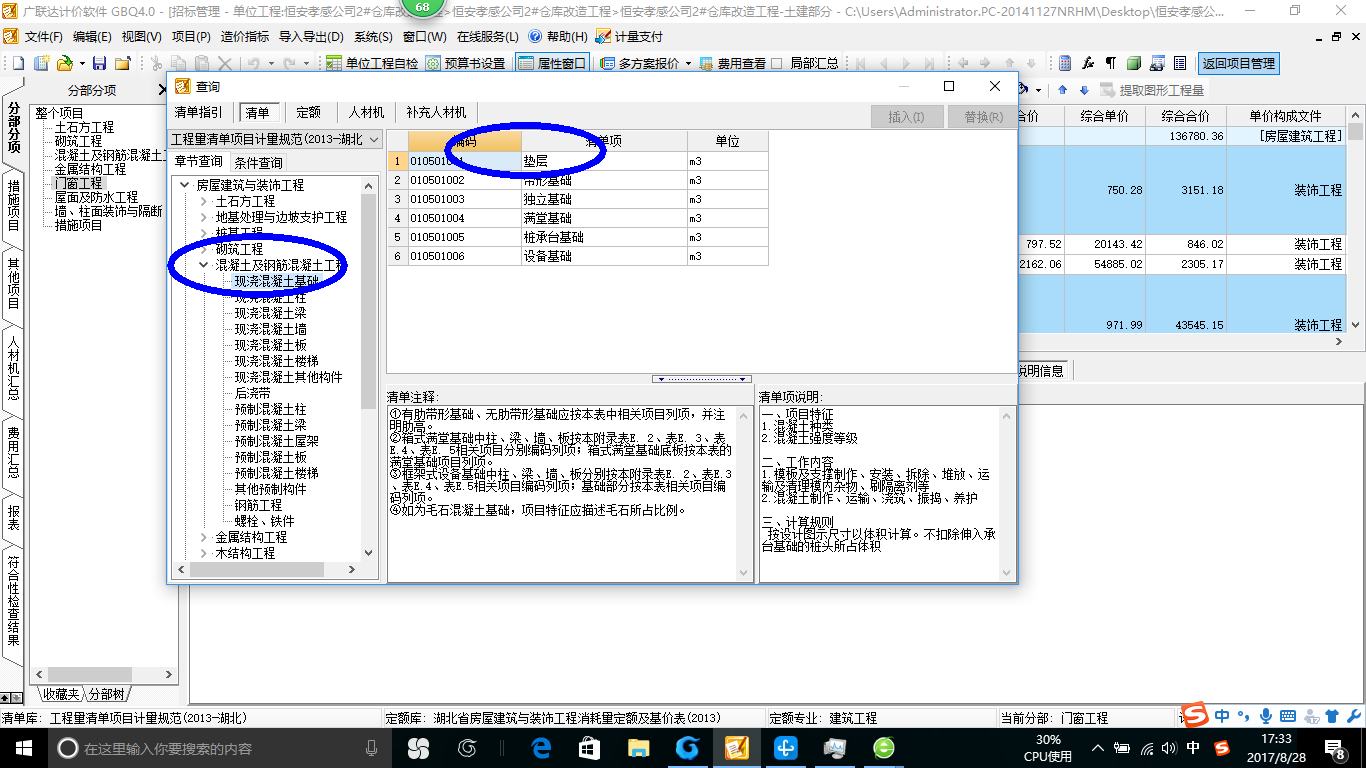Select the 条件查询 tab
This screenshot has width=1366, height=768.
(x=258, y=162)
